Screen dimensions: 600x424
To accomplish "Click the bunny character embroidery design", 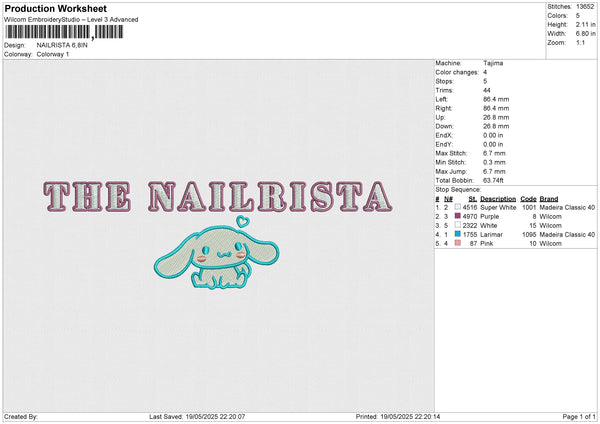I will (x=217, y=257).
